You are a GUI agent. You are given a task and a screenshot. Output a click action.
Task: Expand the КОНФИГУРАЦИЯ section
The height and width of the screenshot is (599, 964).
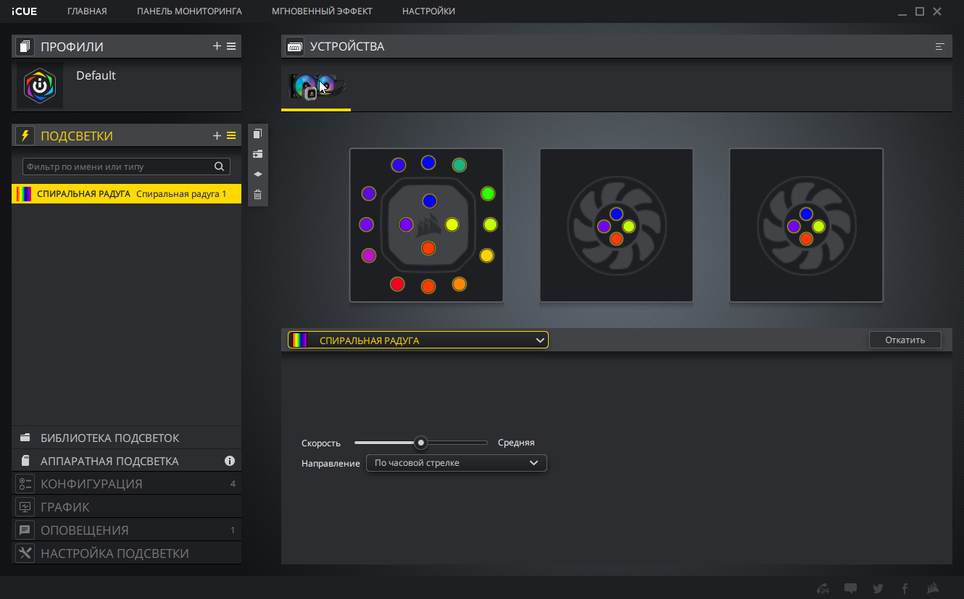126,484
